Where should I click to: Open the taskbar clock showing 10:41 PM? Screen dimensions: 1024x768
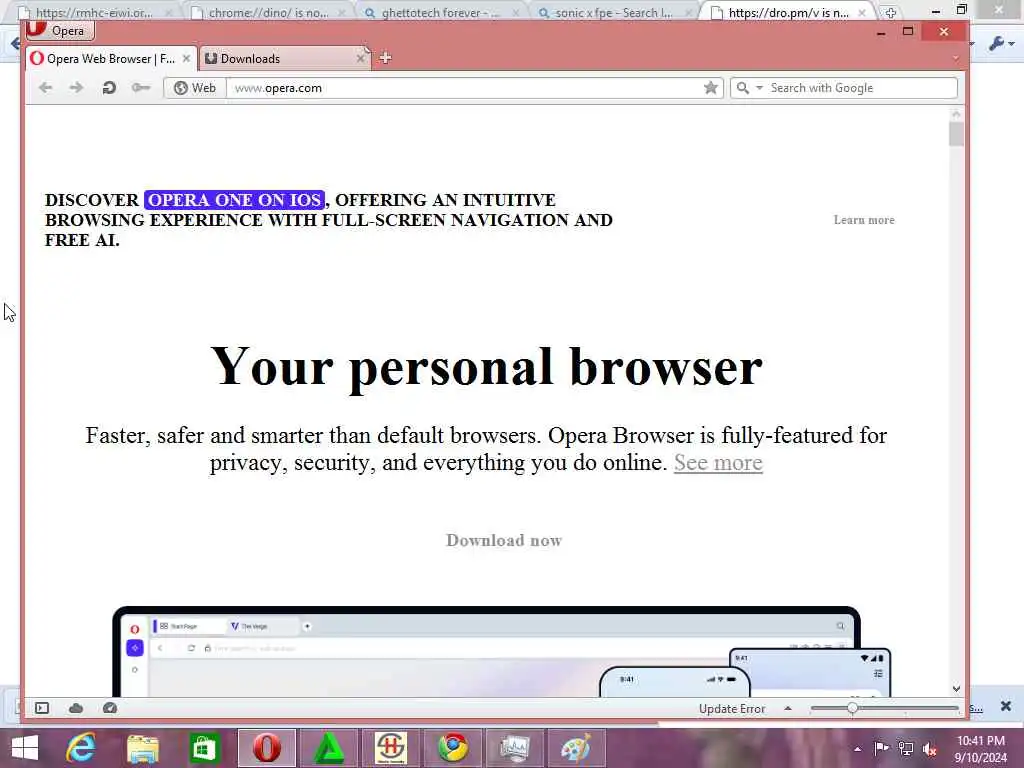coord(981,749)
